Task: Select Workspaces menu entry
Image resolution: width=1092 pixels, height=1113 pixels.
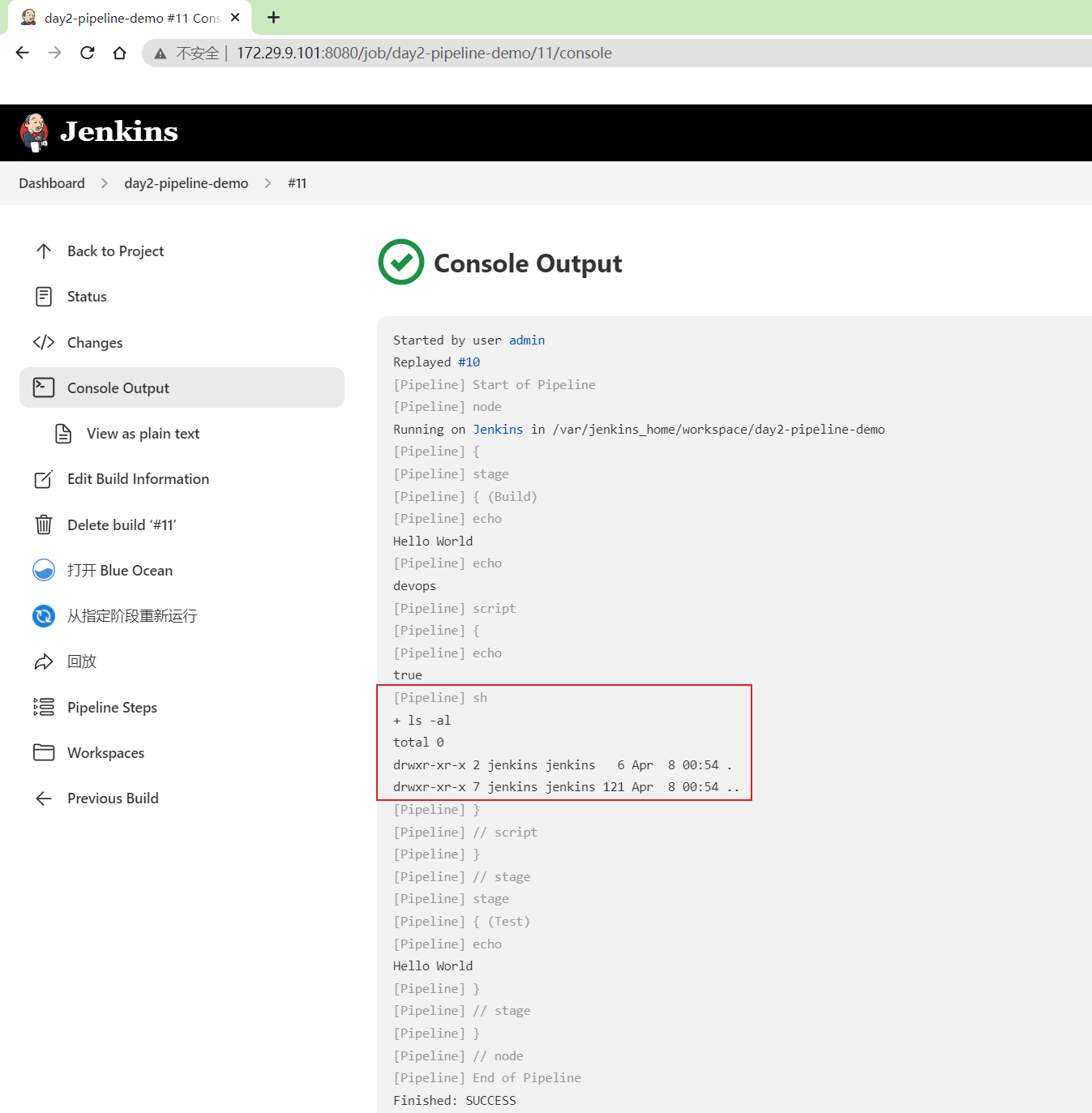Action: (x=182, y=752)
